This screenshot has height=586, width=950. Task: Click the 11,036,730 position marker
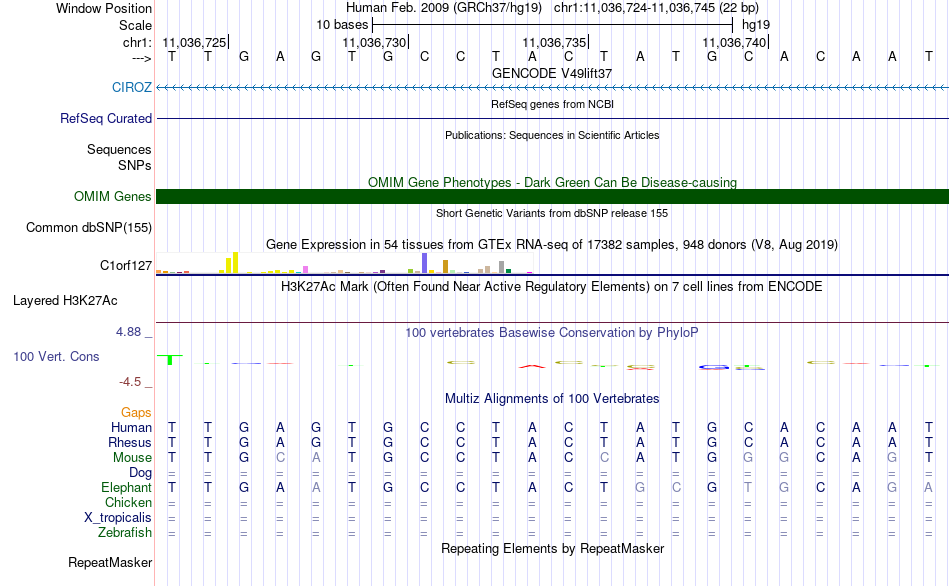pyautogui.click(x=375, y=42)
